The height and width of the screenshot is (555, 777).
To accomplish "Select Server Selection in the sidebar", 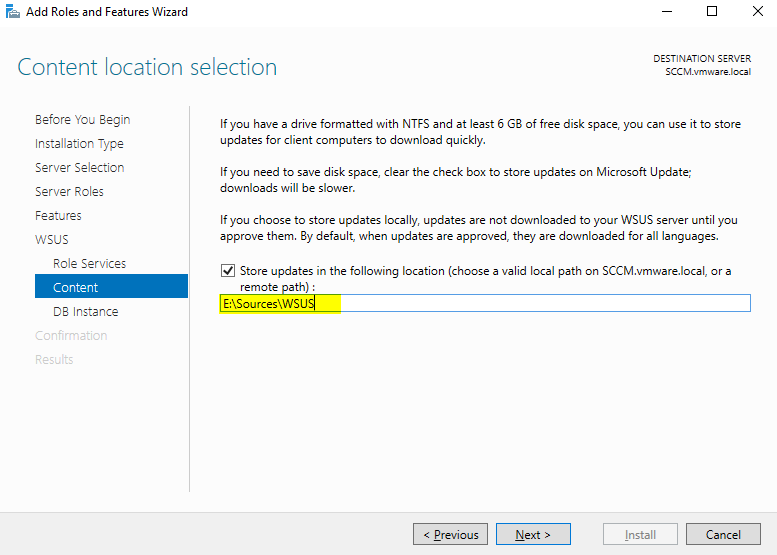I will point(79,167).
